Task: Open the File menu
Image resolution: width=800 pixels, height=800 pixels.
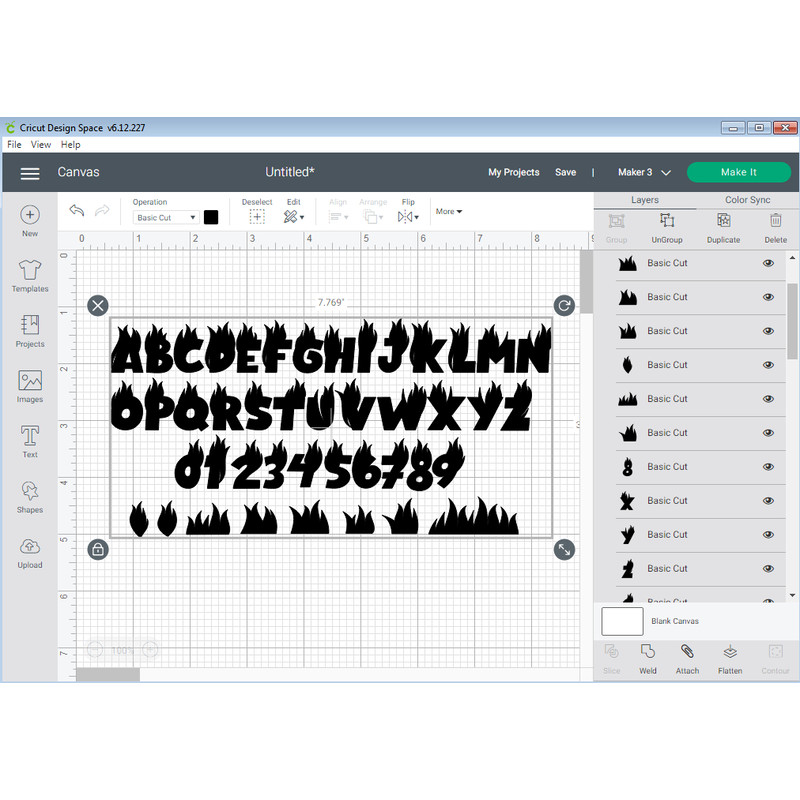Action: pyautogui.click(x=14, y=144)
